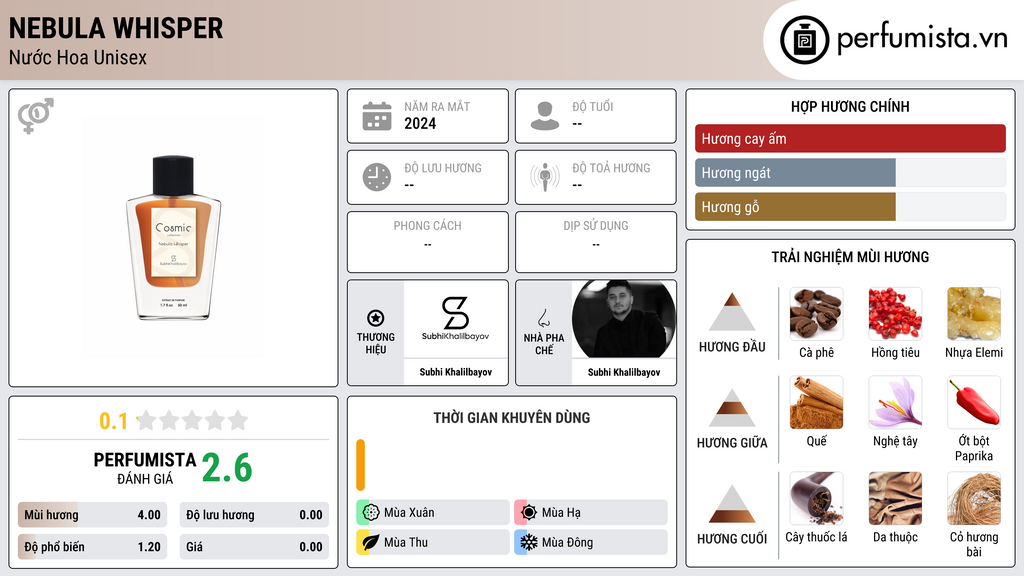Click the star badge icon above Thương Hiệu
The height and width of the screenshot is (576, 1024).
pyautogui.click(x=376, y=318)
